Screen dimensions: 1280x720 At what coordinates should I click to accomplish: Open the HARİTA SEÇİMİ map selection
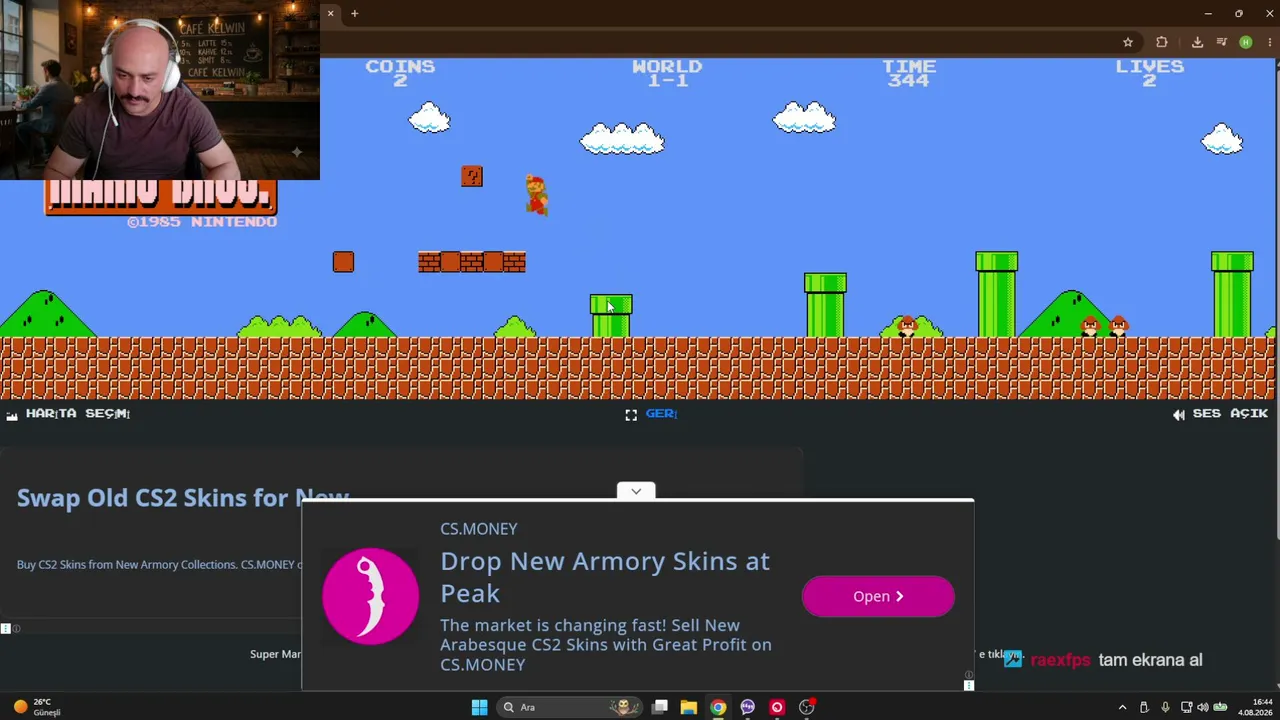[x=69, y=414]
